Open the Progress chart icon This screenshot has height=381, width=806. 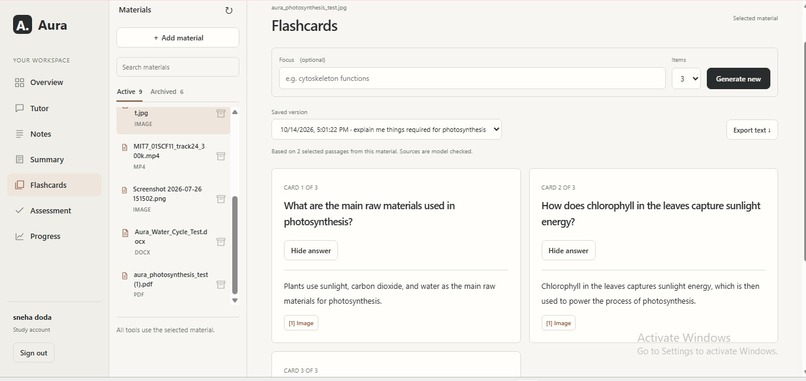pos(20,237)
